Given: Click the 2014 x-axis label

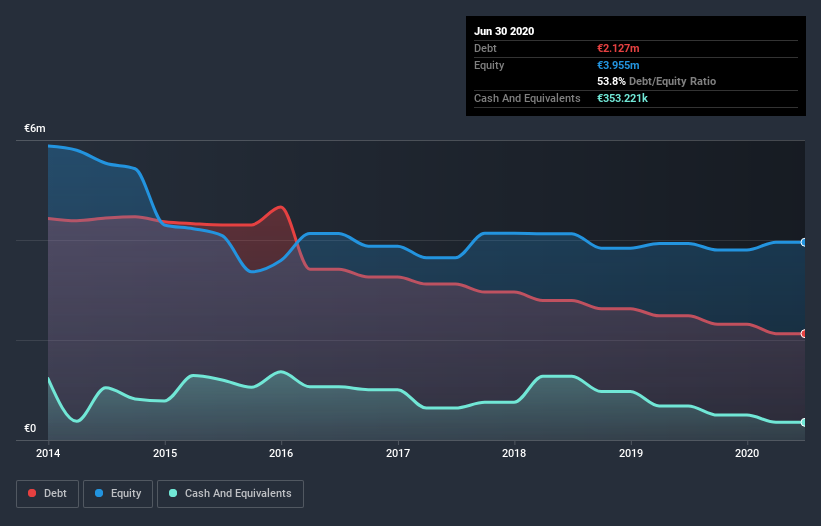Looking at the screenshot, I should pos(48,453).
